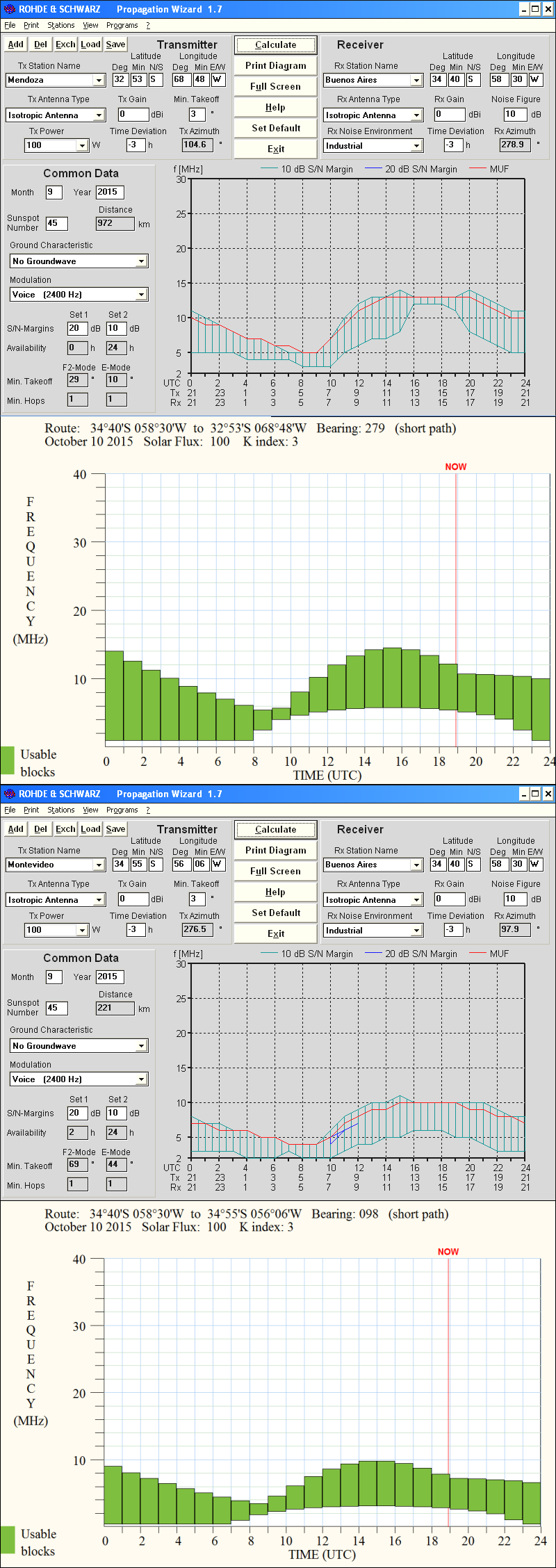Click the NOW marker on the bearing 098 chart

tap(448, 1252)
